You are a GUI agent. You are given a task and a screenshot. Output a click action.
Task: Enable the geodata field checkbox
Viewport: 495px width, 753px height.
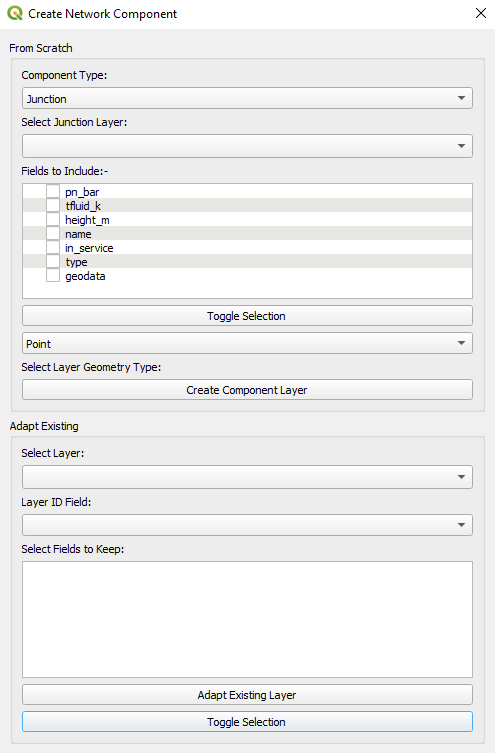tap(53, 276)
